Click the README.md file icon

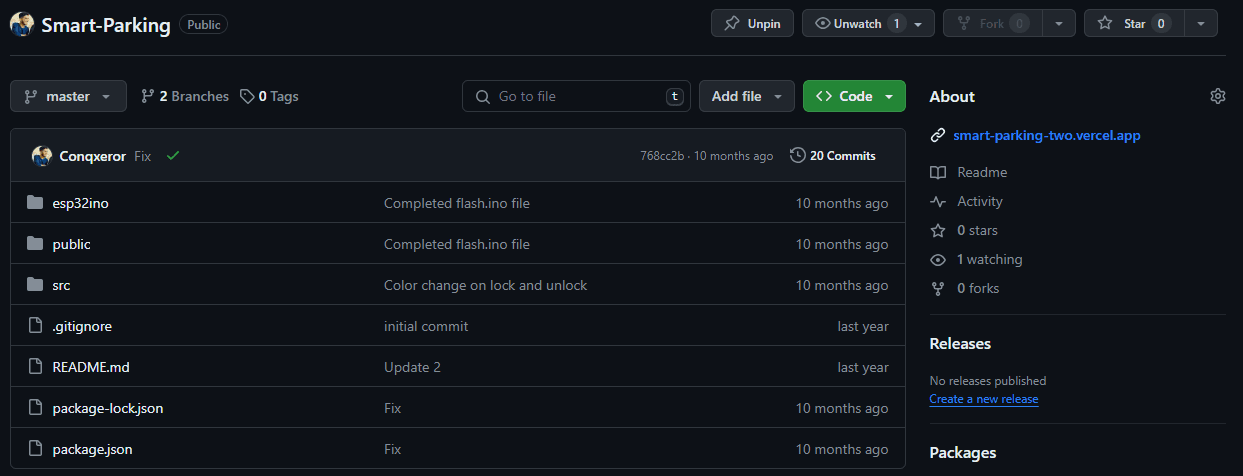click(x=35, y=367)
